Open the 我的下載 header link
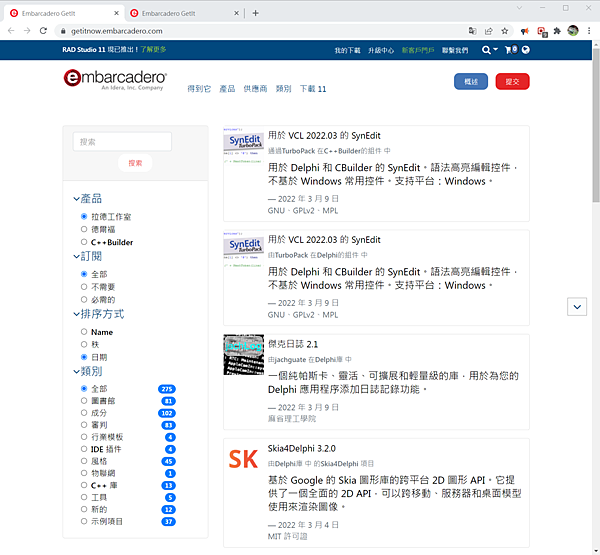 coord(347,50)
